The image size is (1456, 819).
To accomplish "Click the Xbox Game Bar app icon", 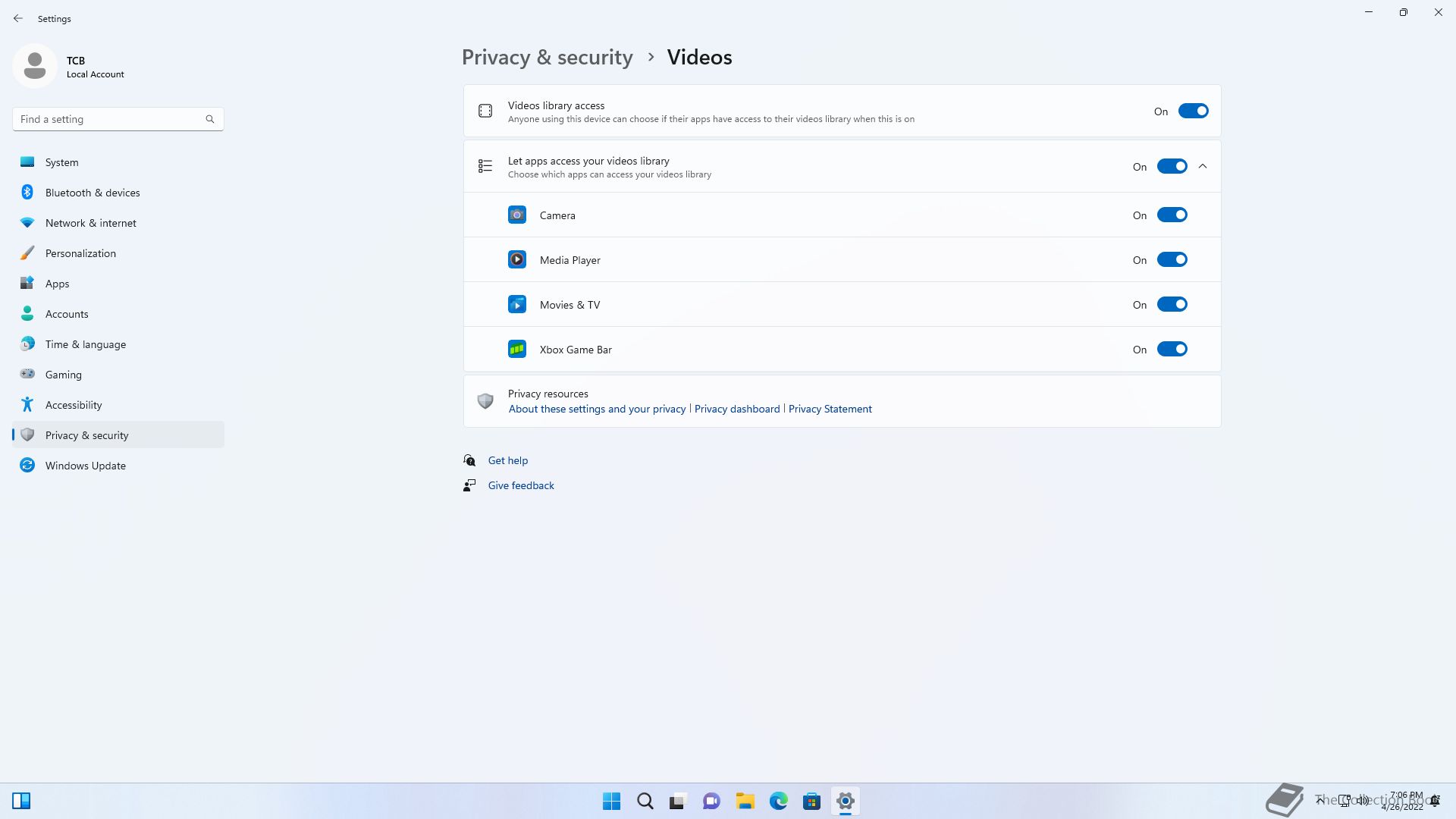I will point(517,350).
